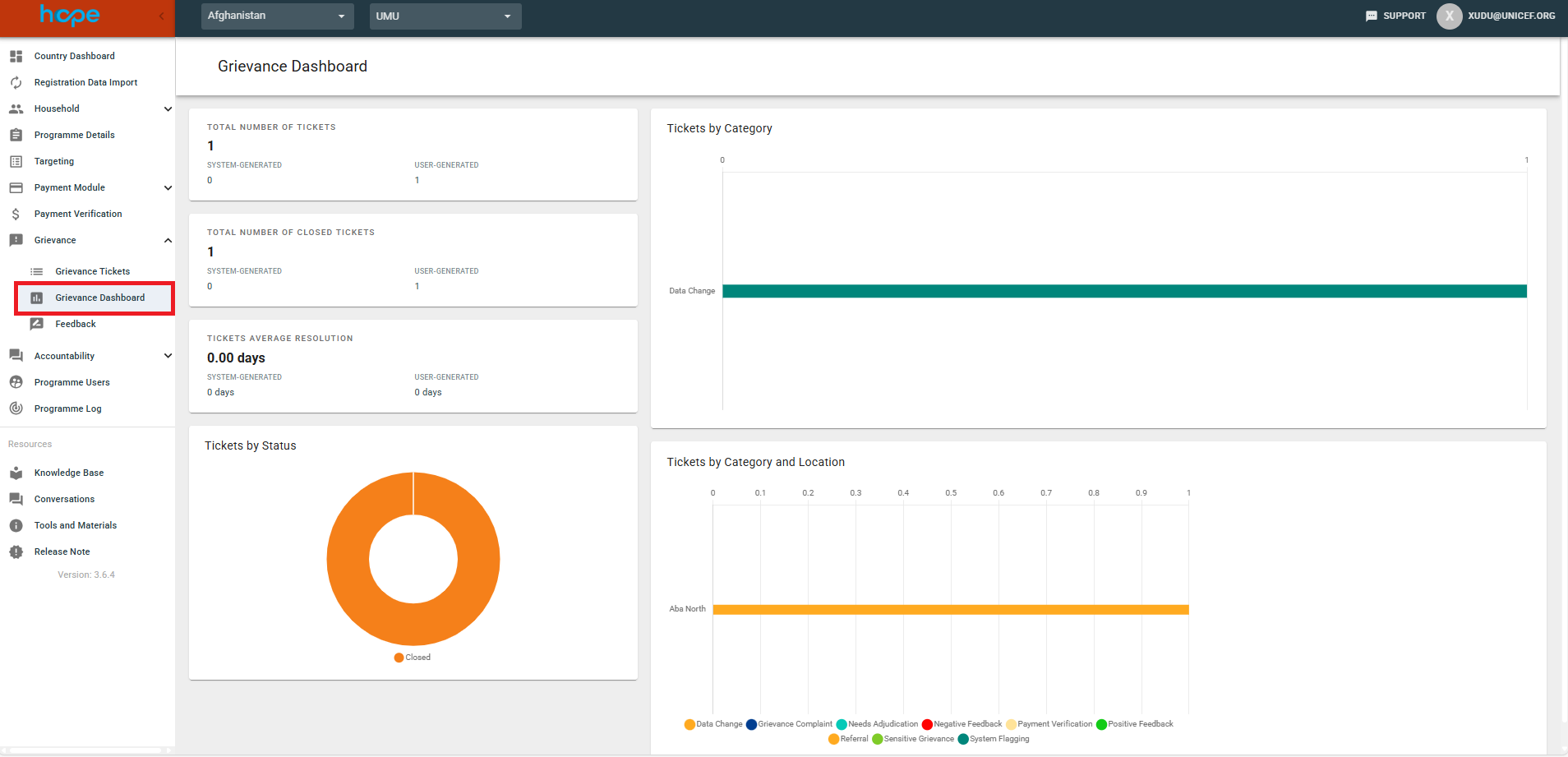Collapse the sidebar with the arrow
This screenshot has width=1568, height=757.
click(x=161, y=16)
